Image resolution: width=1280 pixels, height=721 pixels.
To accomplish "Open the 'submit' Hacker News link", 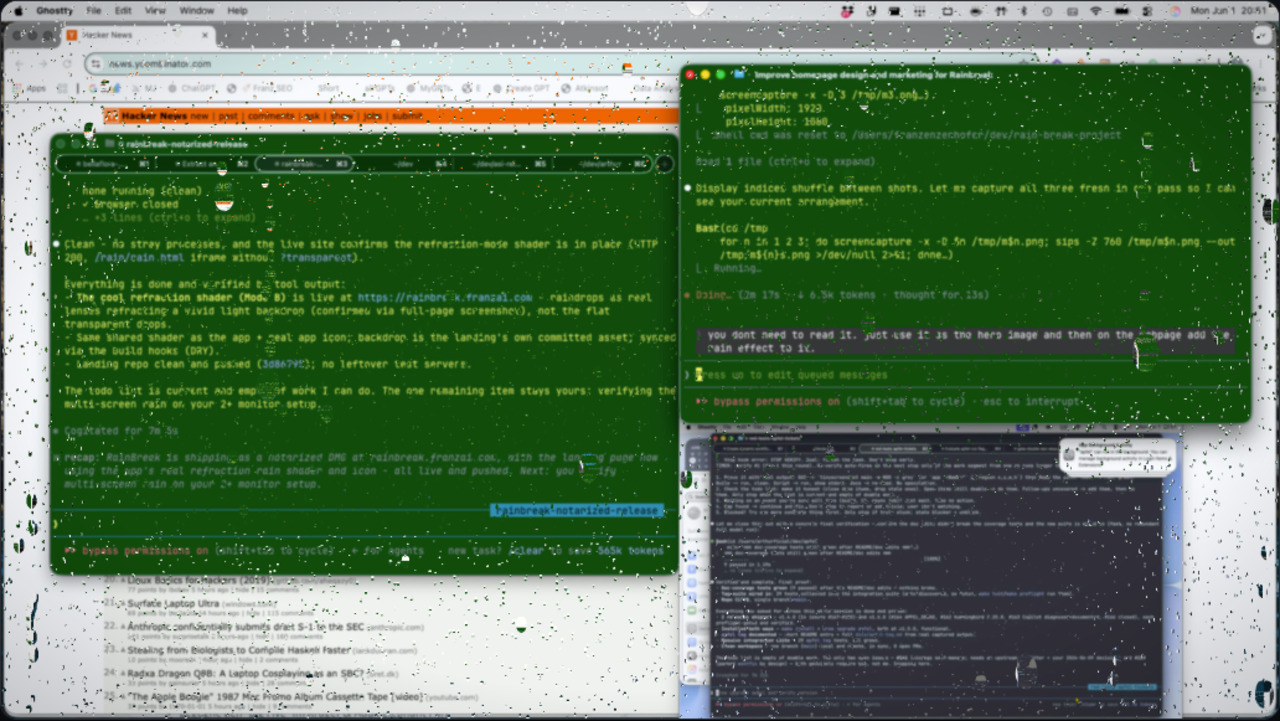I will pyautogui.click(x=407, y=116).
